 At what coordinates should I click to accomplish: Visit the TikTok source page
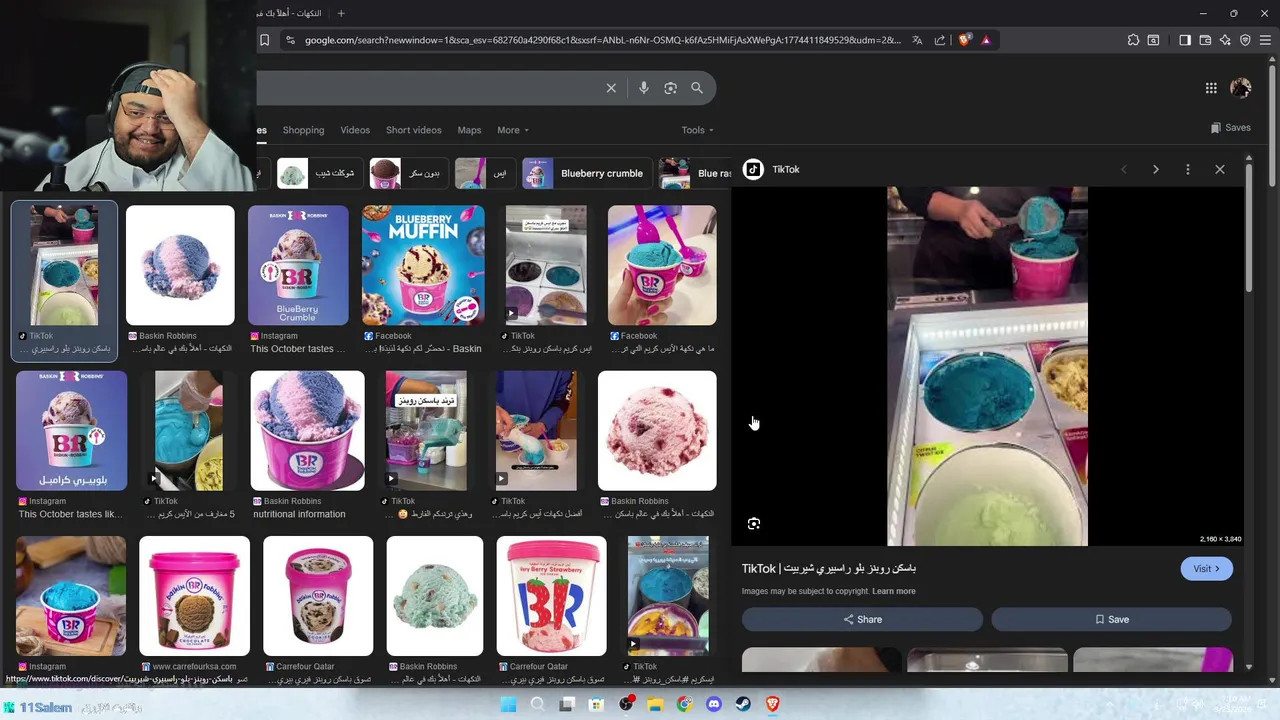(x=1206, y=569)
